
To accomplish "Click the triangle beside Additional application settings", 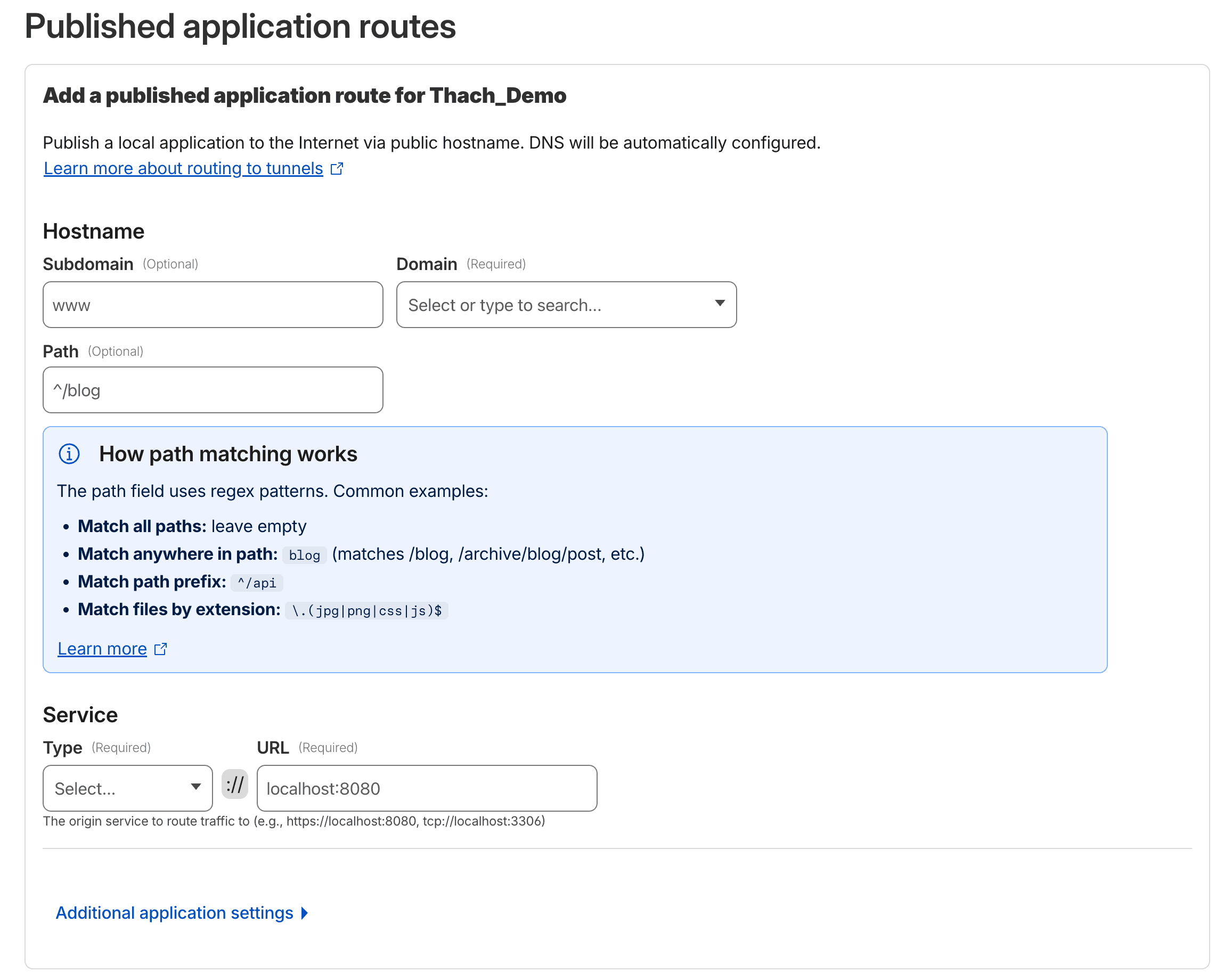I will [305, 912].
